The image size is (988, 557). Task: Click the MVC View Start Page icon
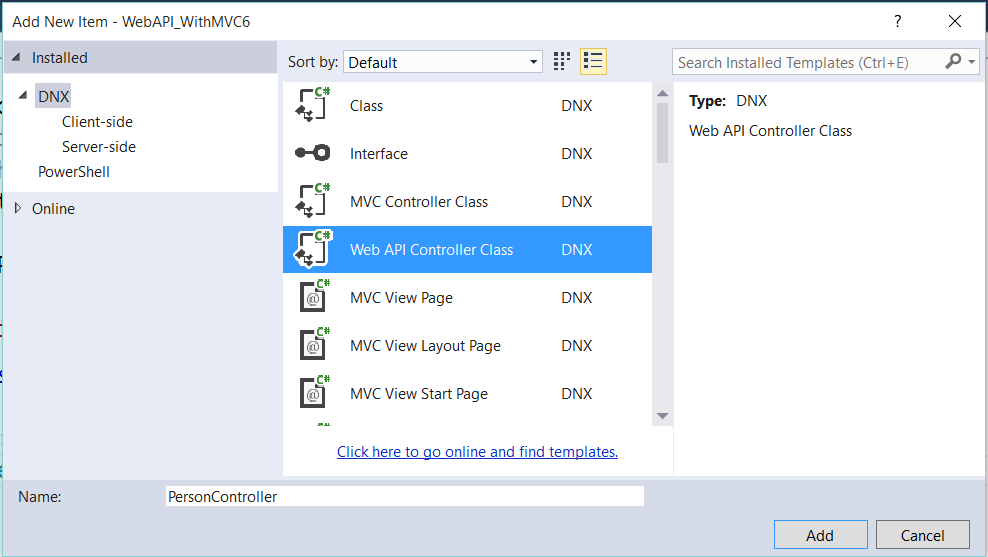pos(314,393)
